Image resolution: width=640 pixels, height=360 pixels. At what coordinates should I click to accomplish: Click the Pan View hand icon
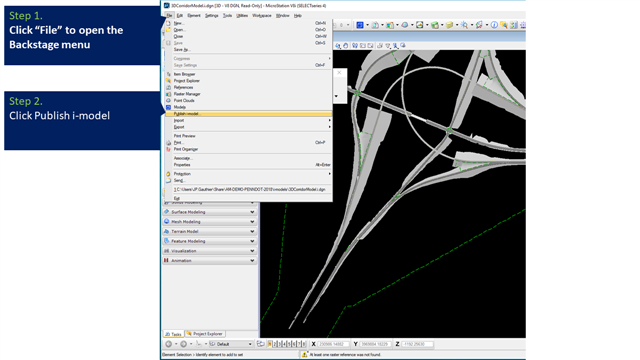pos(345,46)
